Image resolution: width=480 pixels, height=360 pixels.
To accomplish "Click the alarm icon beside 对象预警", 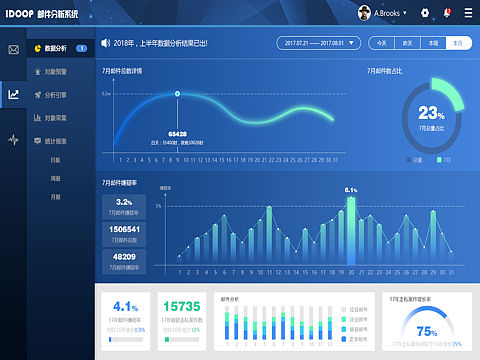I will click(x=38, y=72).
